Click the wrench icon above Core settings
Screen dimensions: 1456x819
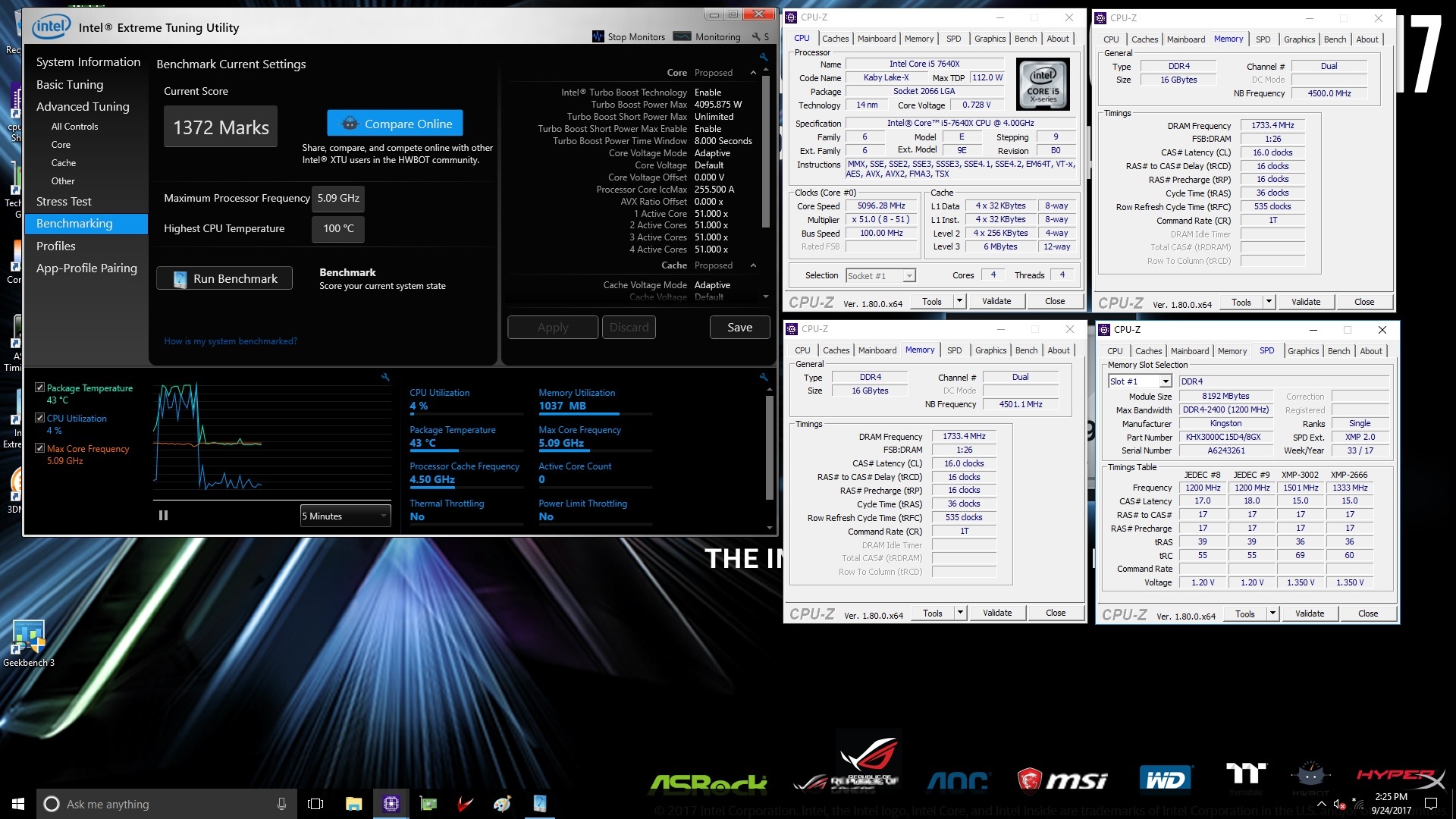point(764,57)
